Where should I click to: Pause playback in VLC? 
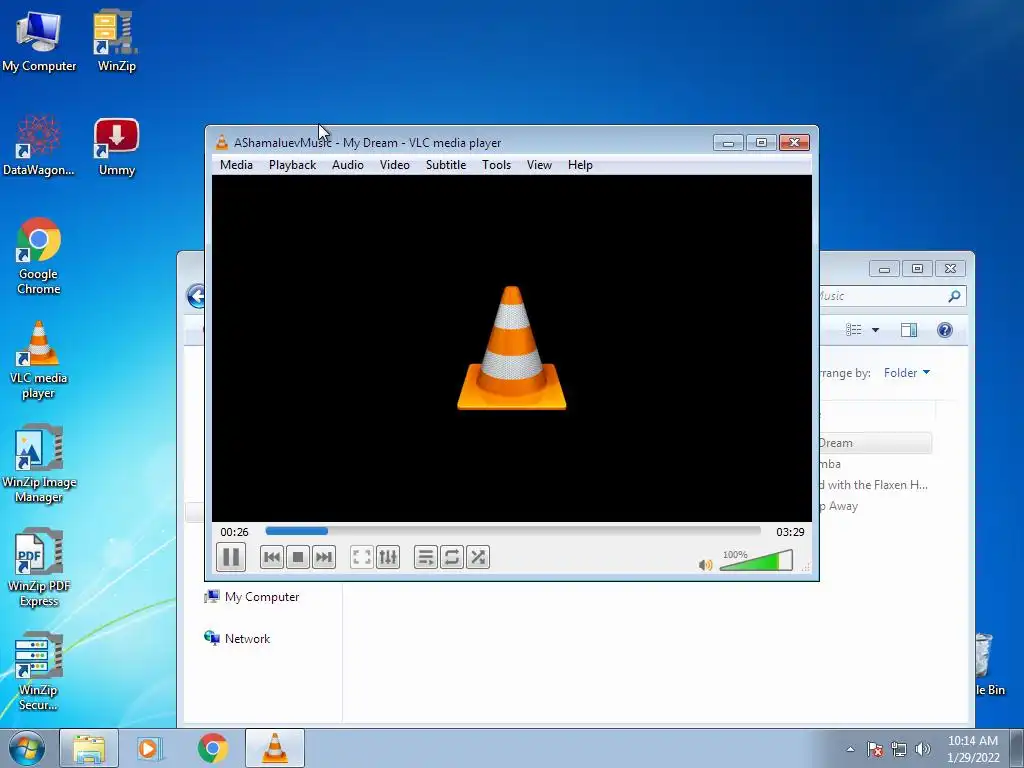[x=231, y=557]
